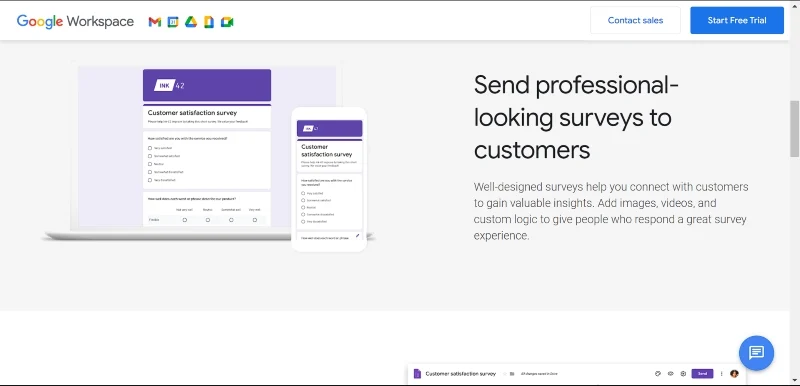Open the Gmail icon in header
The width and height of the screenshot is (800, 386).
coord(155,22)
